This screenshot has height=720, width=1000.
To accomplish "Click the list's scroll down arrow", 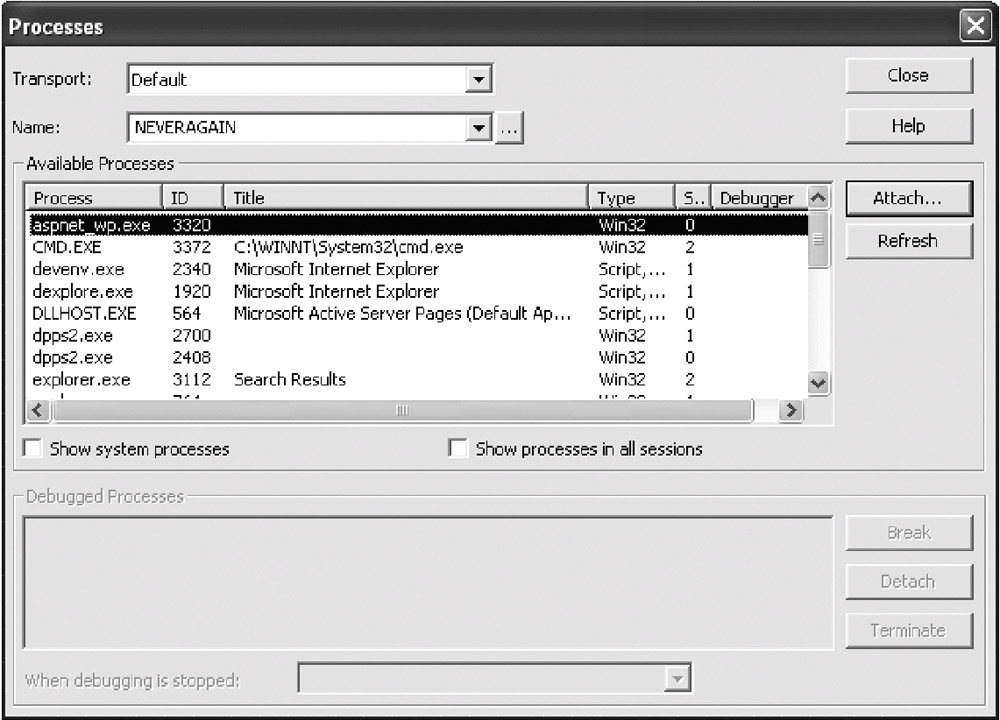I will point(818,382).
